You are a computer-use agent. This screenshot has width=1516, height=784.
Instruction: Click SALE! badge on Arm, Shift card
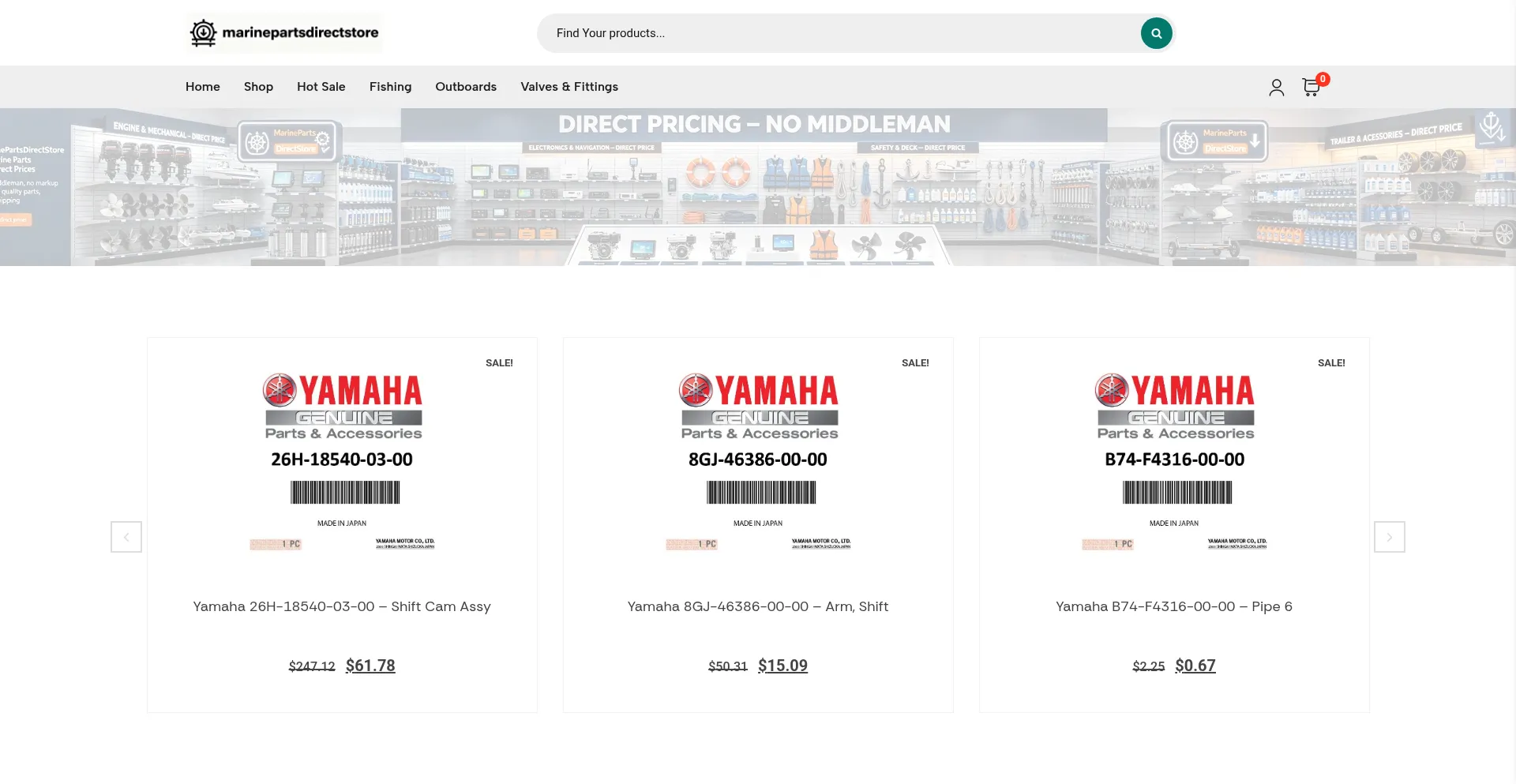pyautogui.click(x=915, y=363)
